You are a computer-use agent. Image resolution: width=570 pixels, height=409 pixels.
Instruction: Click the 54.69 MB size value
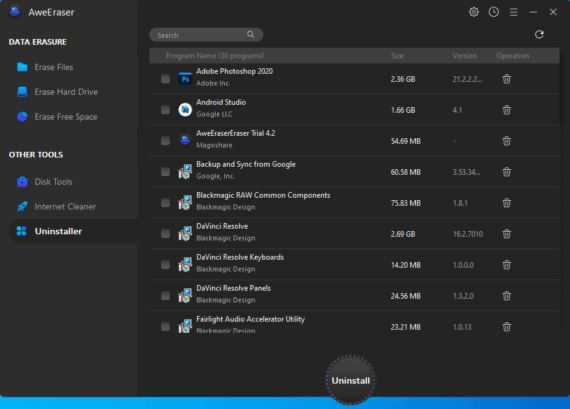pos(405,141)
